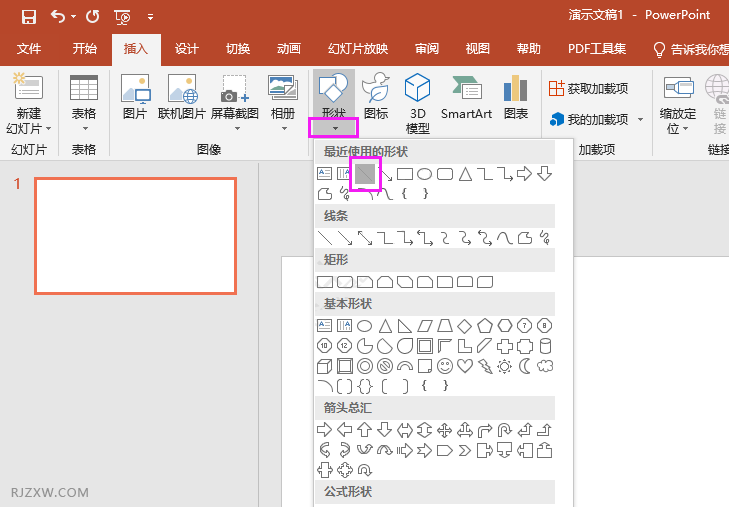This screenshot has width=729, height=507.
Task: Choose double-arrow line in 线条 section
Action: [x=365, y=238]
